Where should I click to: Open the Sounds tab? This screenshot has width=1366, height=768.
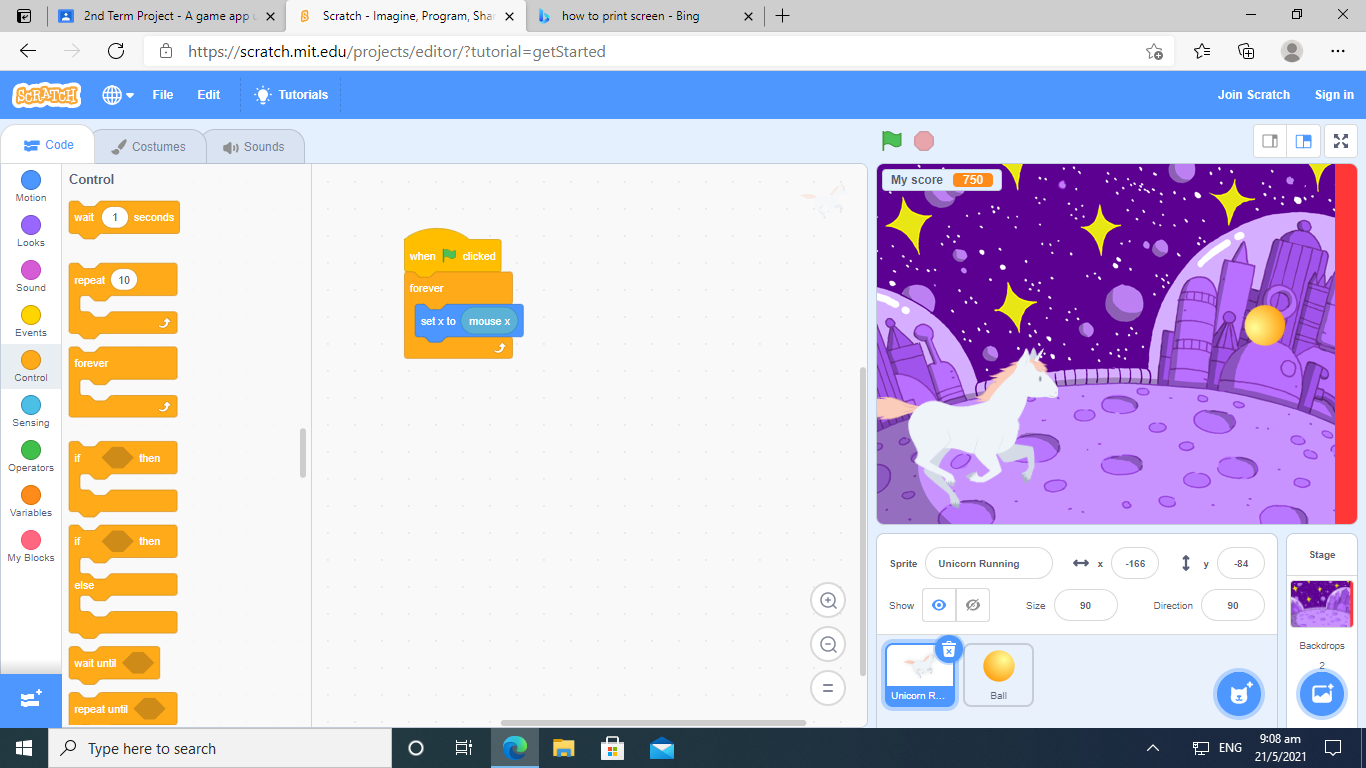point(254,147)
